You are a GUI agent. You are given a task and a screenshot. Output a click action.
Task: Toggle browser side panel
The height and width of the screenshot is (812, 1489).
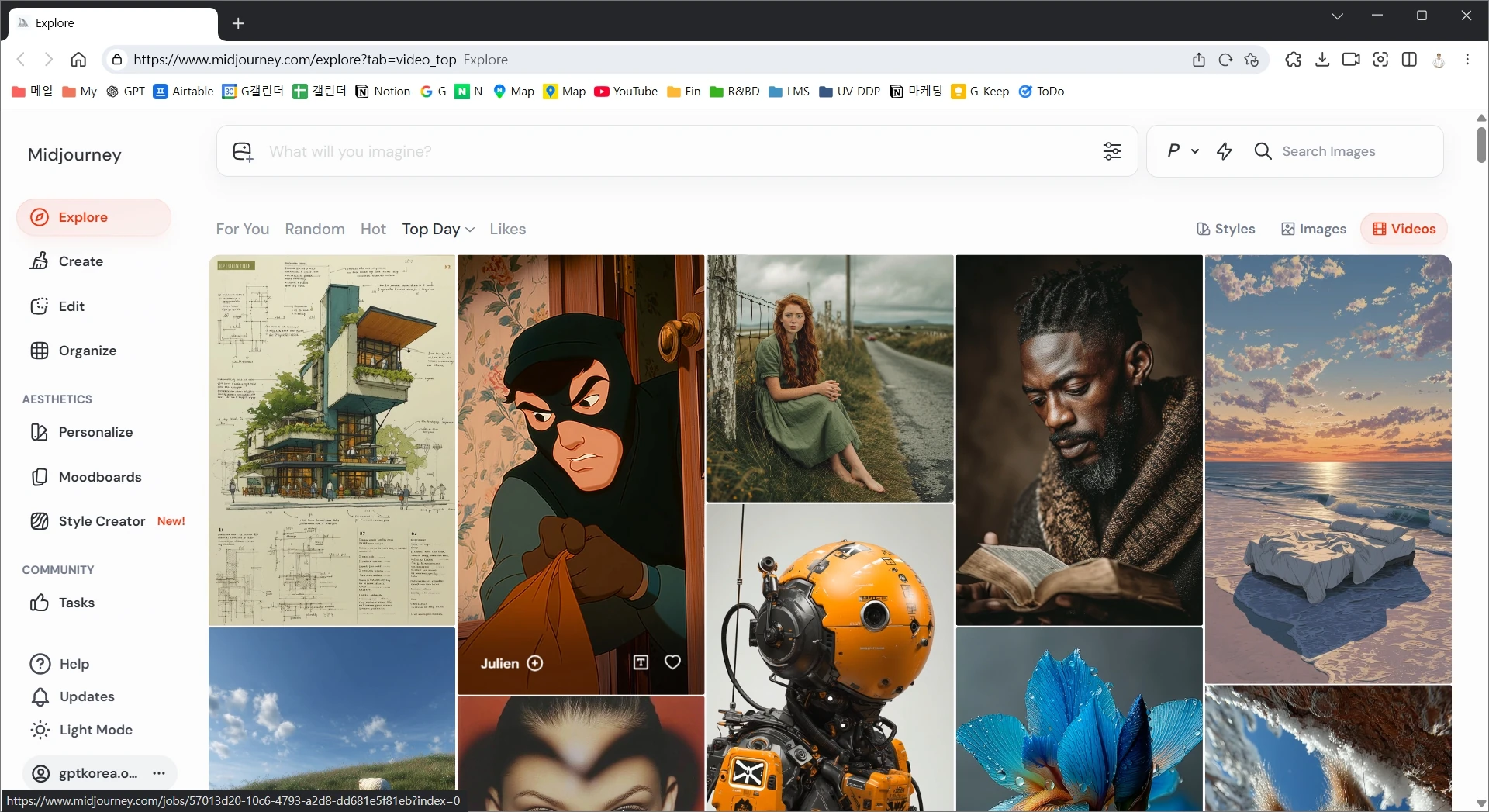tap(1410, 60)
